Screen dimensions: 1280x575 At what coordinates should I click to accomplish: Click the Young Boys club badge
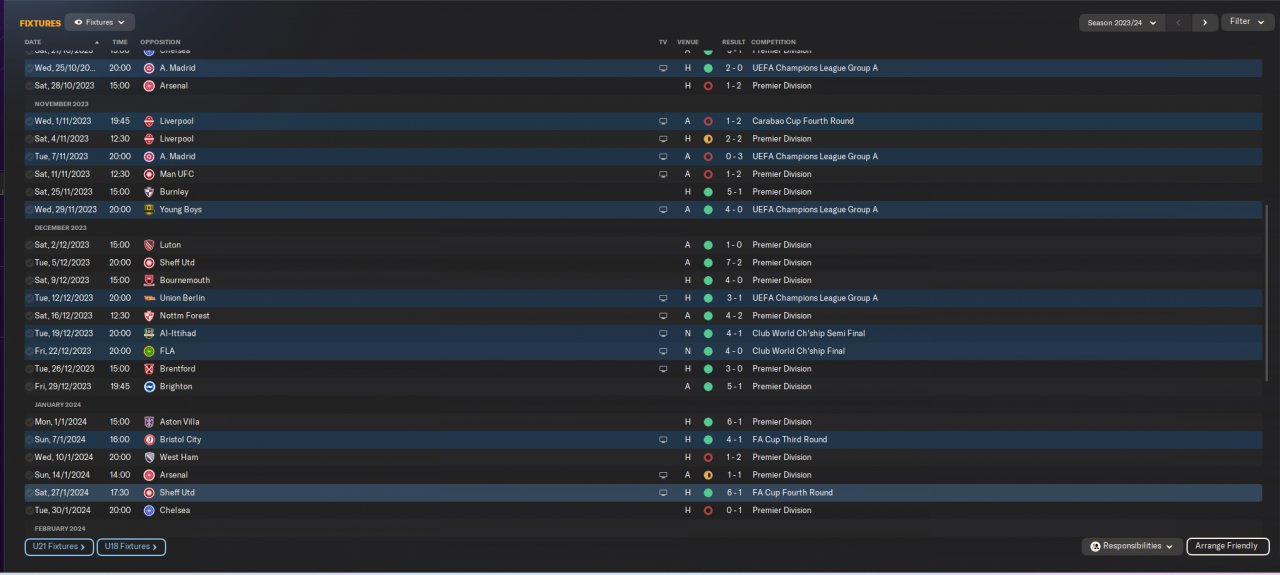[149, 210]
